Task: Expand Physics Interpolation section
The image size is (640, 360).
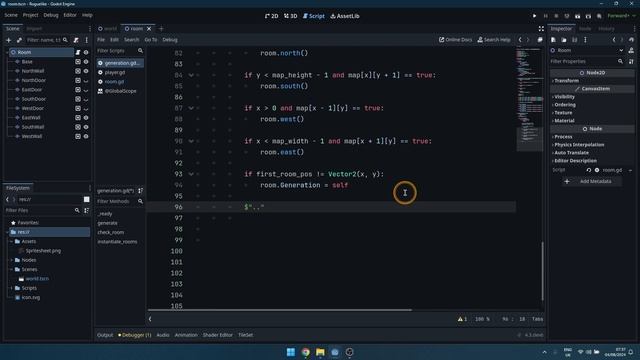Action: (x=592, y=144)
